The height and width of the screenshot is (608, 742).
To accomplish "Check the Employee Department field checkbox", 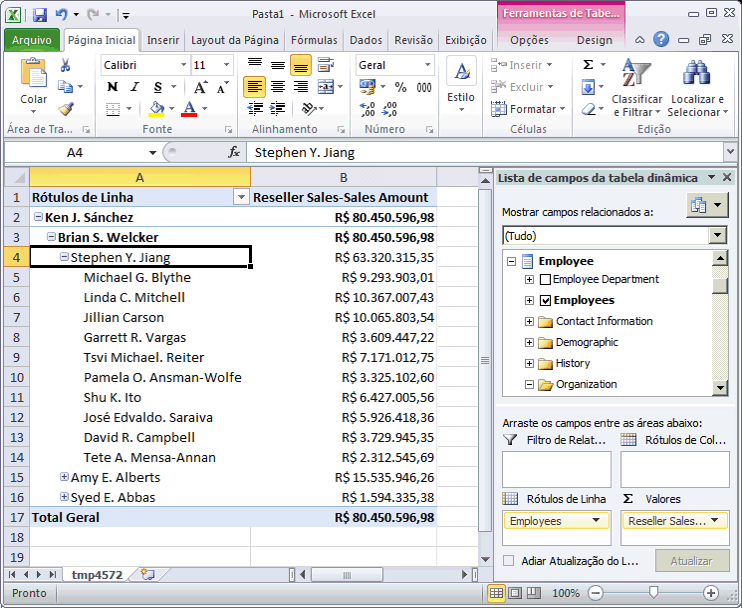I will point(545,279).
